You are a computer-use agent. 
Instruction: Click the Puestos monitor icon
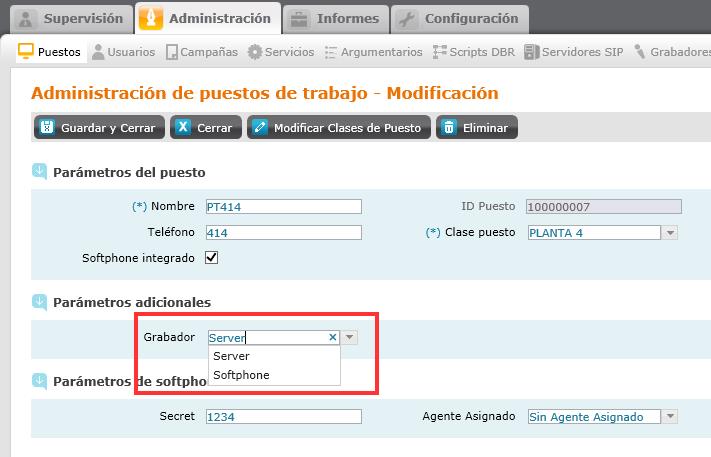tap(26, 51)
